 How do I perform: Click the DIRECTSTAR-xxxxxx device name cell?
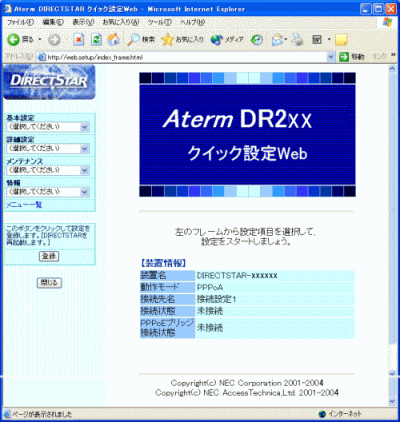tap(275, 276)
